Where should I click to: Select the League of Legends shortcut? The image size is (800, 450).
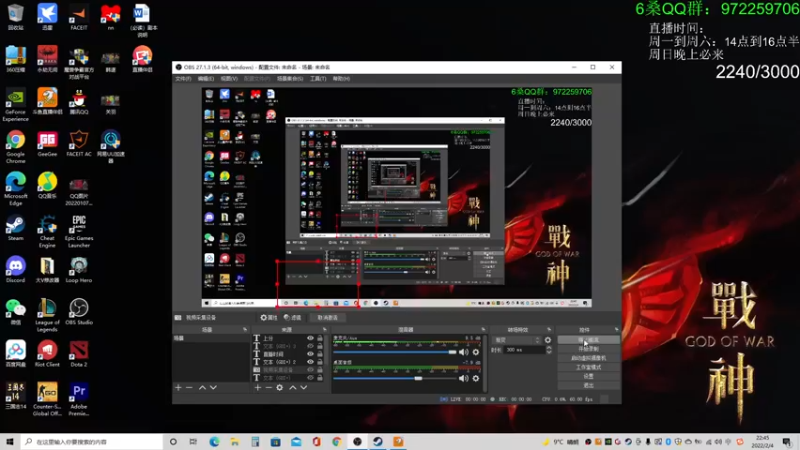pos(47,315)
